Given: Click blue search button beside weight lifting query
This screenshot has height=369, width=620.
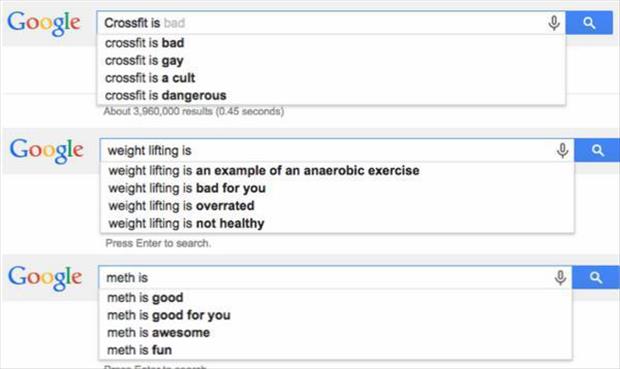Looking at the screenshot, I should [597, 150].
